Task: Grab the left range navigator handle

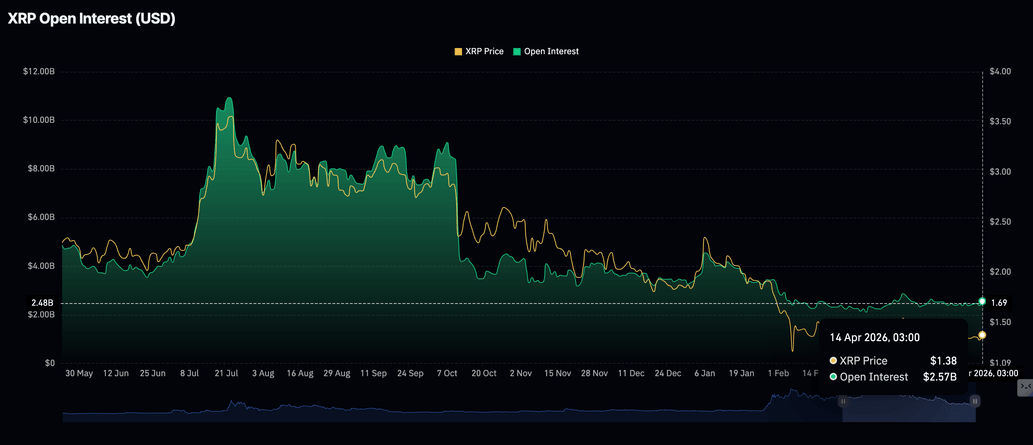Action: point(842,401)
